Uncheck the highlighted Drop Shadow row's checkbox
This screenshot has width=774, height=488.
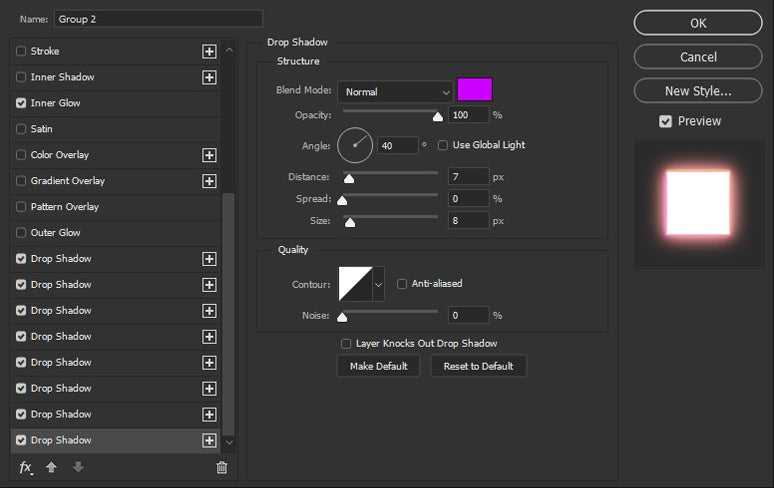[x=21, y=440]
